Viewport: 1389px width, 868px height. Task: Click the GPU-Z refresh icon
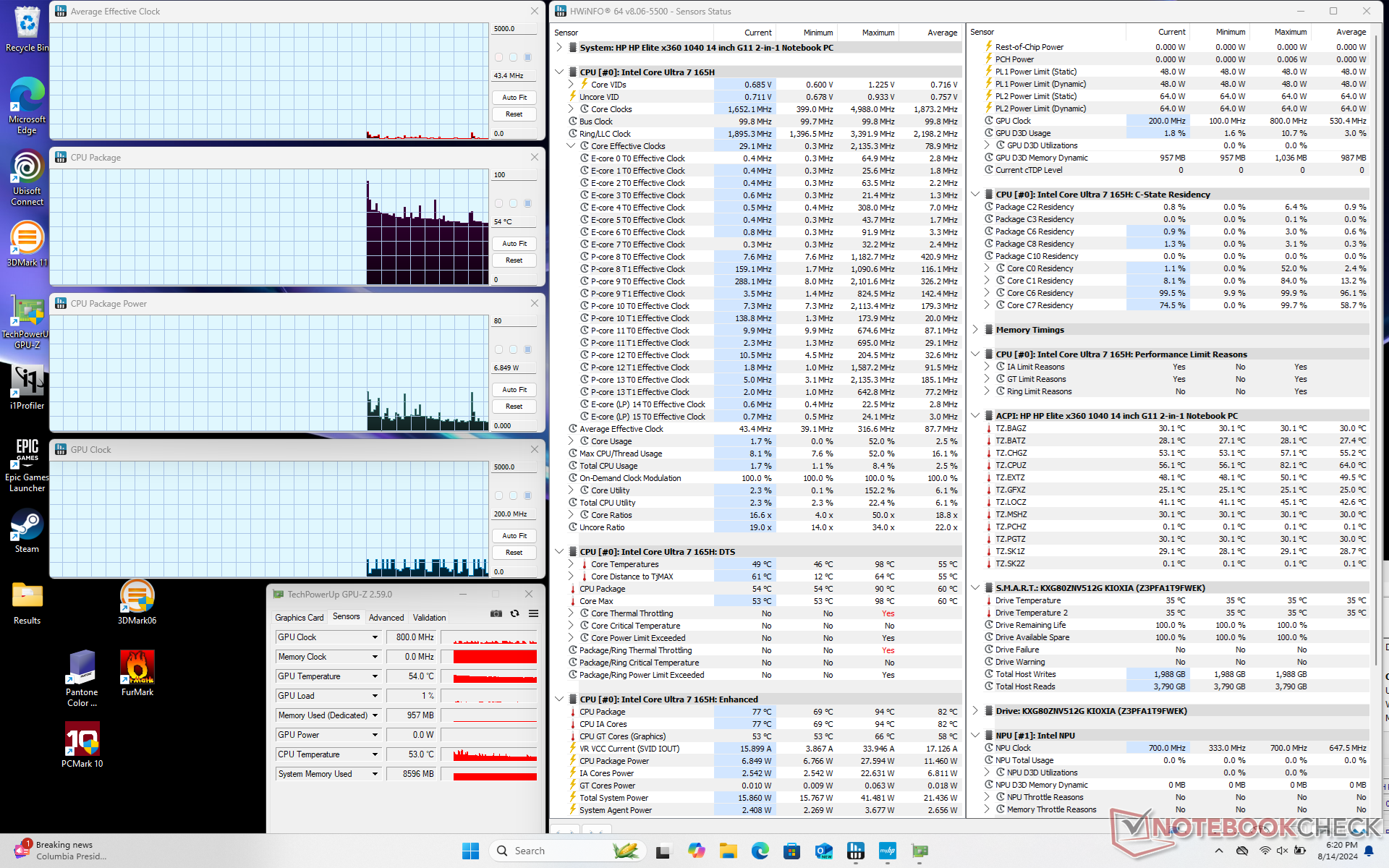(x=514, y=613)
